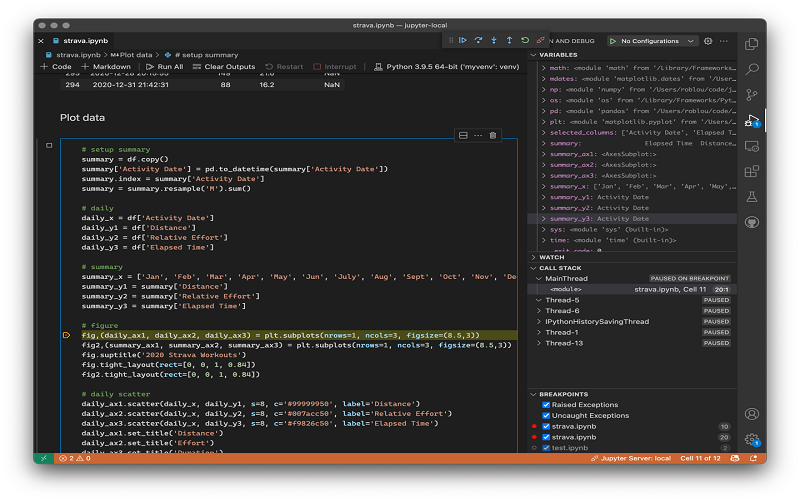This screenshot has width=800, height=500.
Task: Open the Accounts icon in activity bar
Action: pos(752,414)
